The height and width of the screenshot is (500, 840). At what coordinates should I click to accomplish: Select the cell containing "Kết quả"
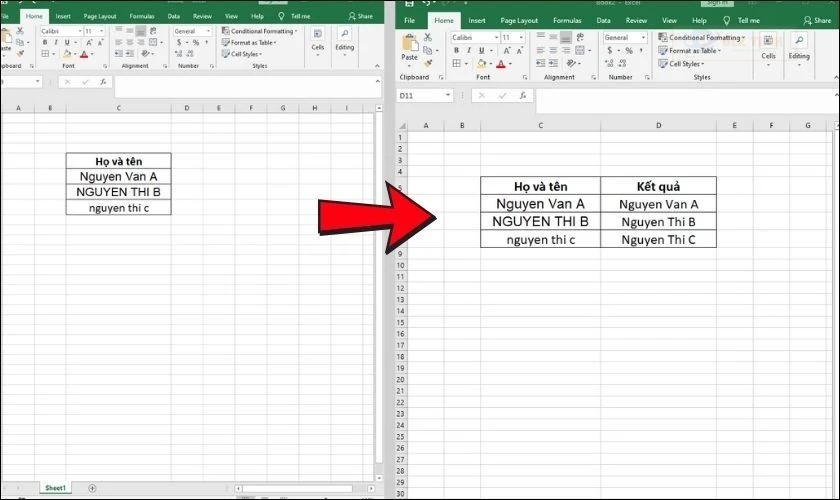(x=658, y=185)
